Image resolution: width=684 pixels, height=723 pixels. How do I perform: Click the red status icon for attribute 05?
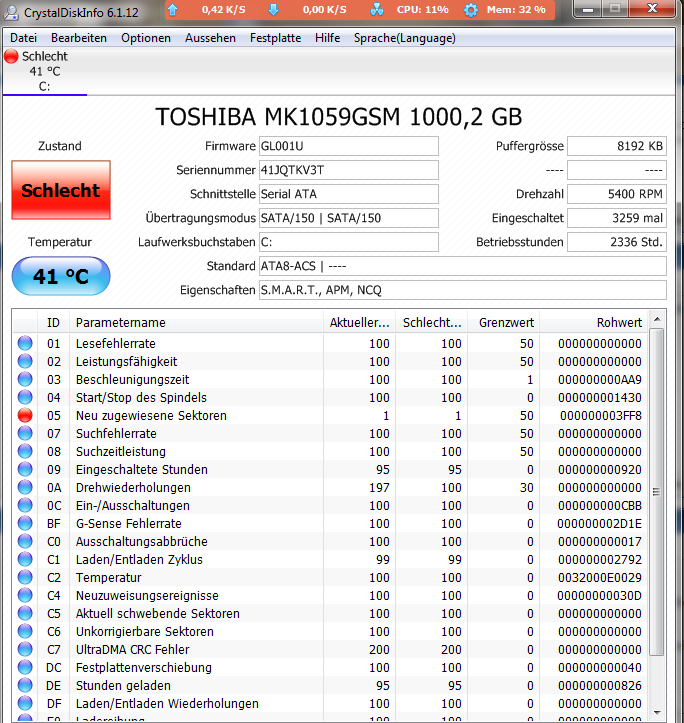(x=25, y=415)
